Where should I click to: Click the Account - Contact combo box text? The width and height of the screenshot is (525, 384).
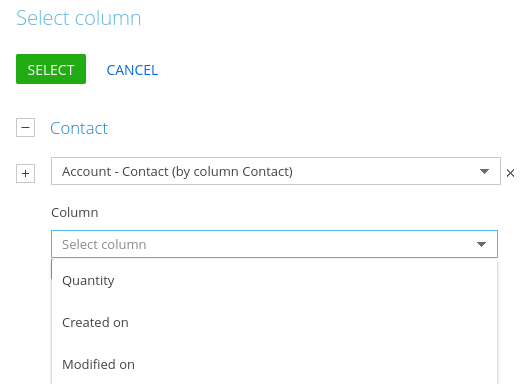[x=177, y=171]
